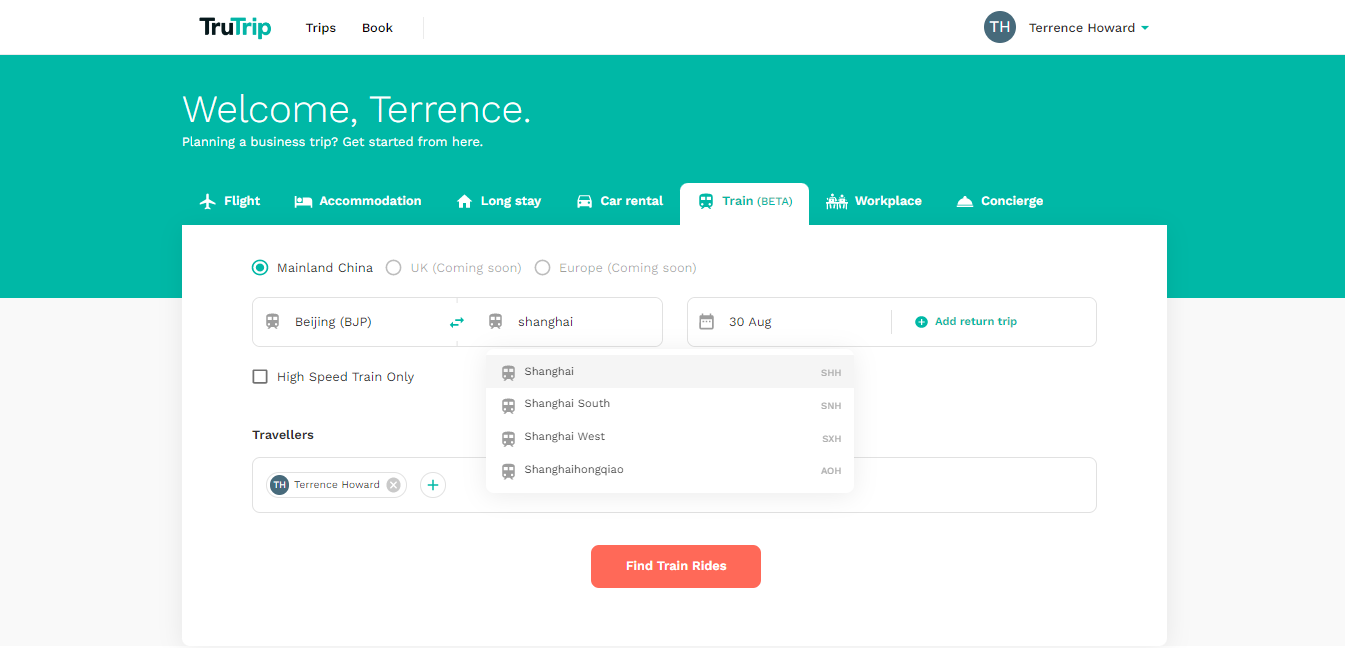Screen dimensions: 1345x648
Task: Click the SXH station code
Action: click(x=831, y=439)
